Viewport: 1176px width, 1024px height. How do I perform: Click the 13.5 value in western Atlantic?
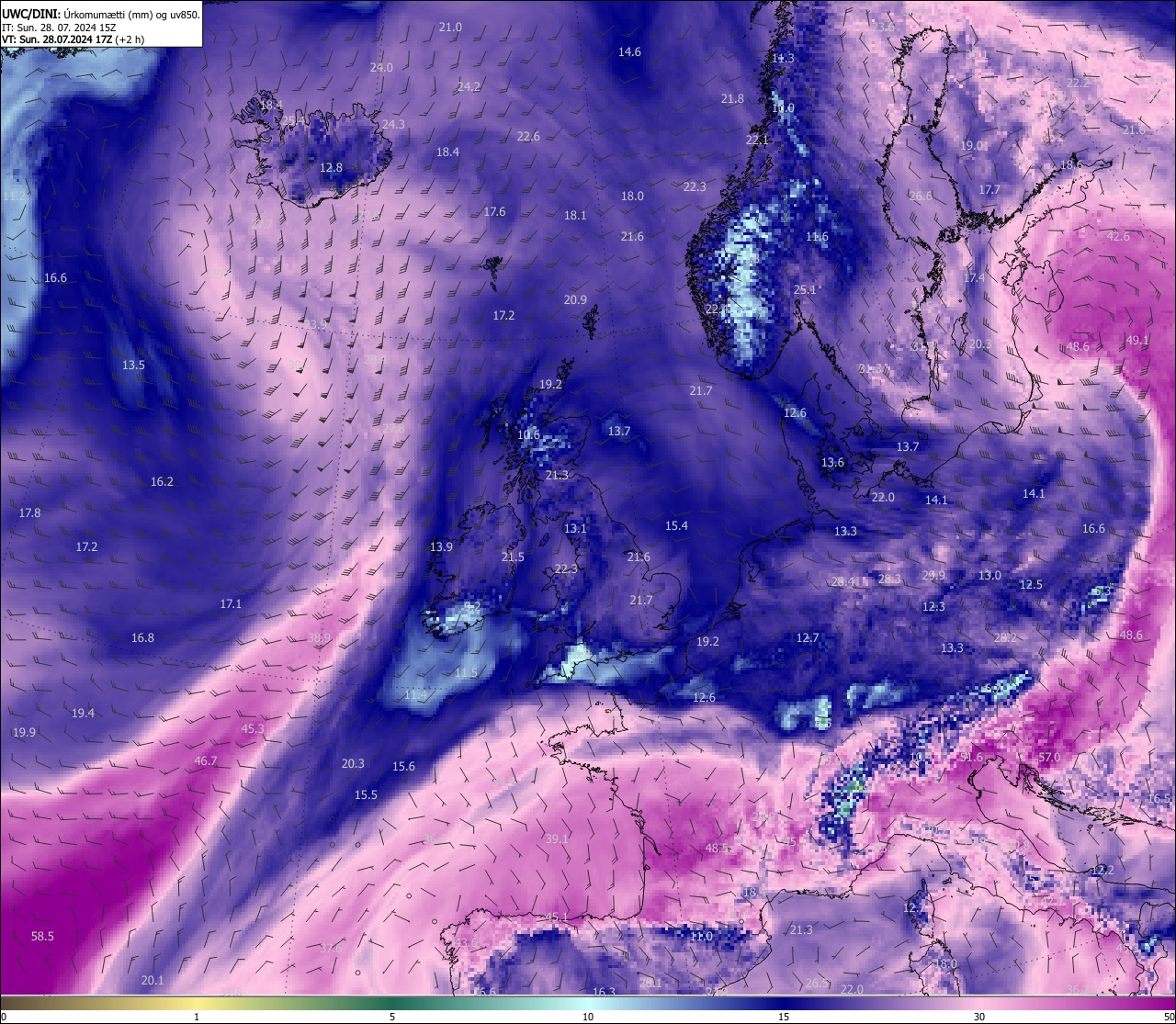point(133,365)
